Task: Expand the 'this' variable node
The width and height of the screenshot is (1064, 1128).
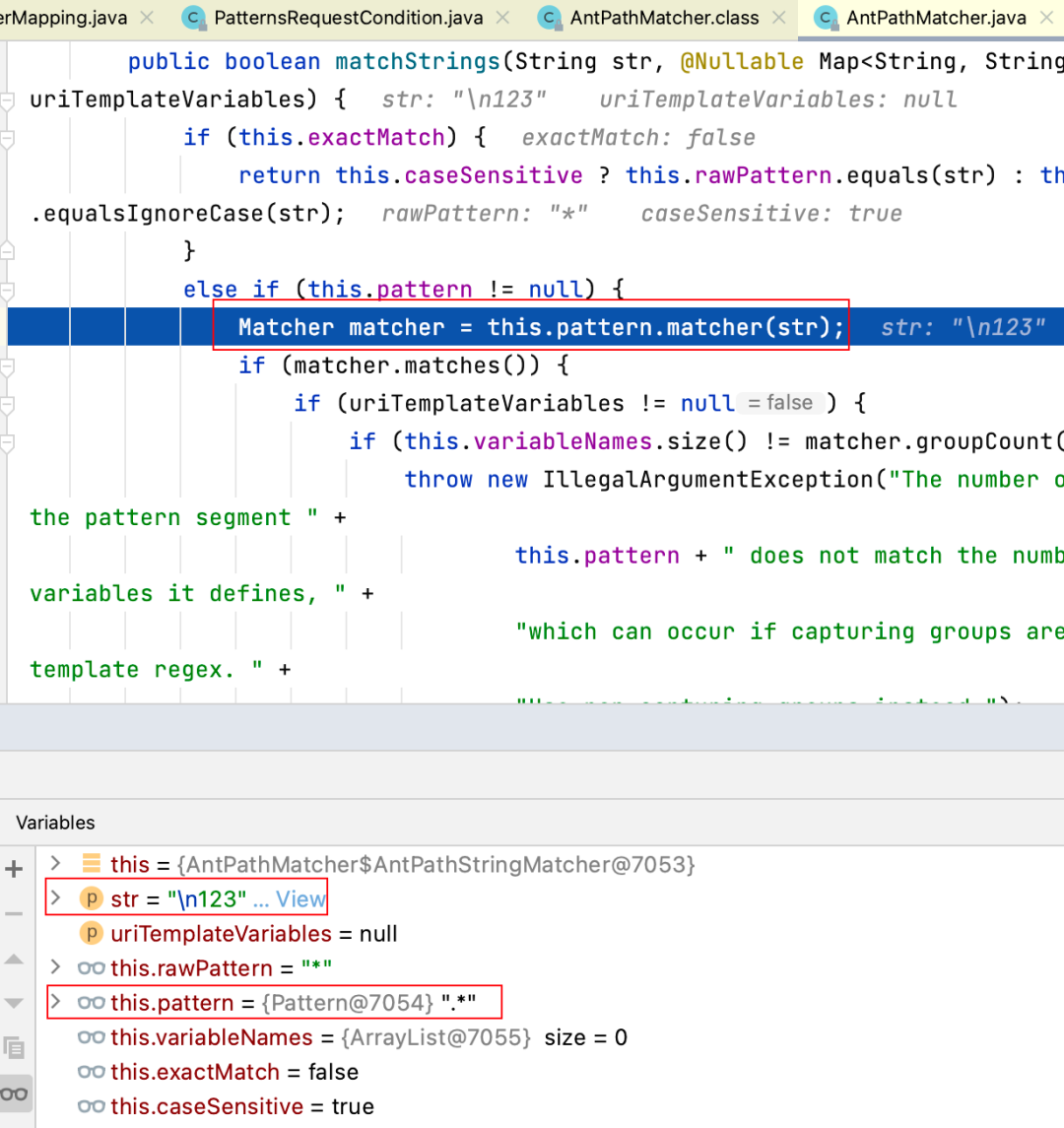Action: (56, 864)
